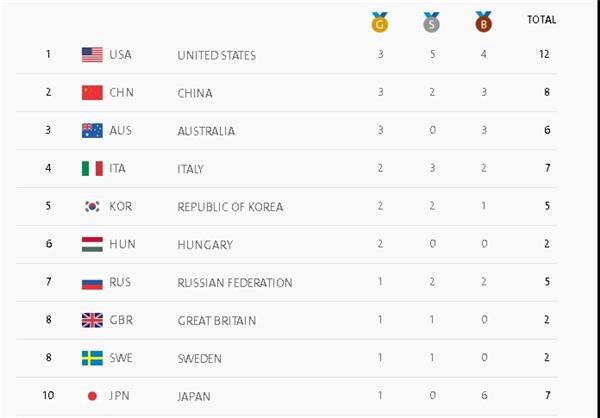Click the China flag icon
Image resolution: width=600 pixels, height=418 pixels.
(x=92, y=93)
